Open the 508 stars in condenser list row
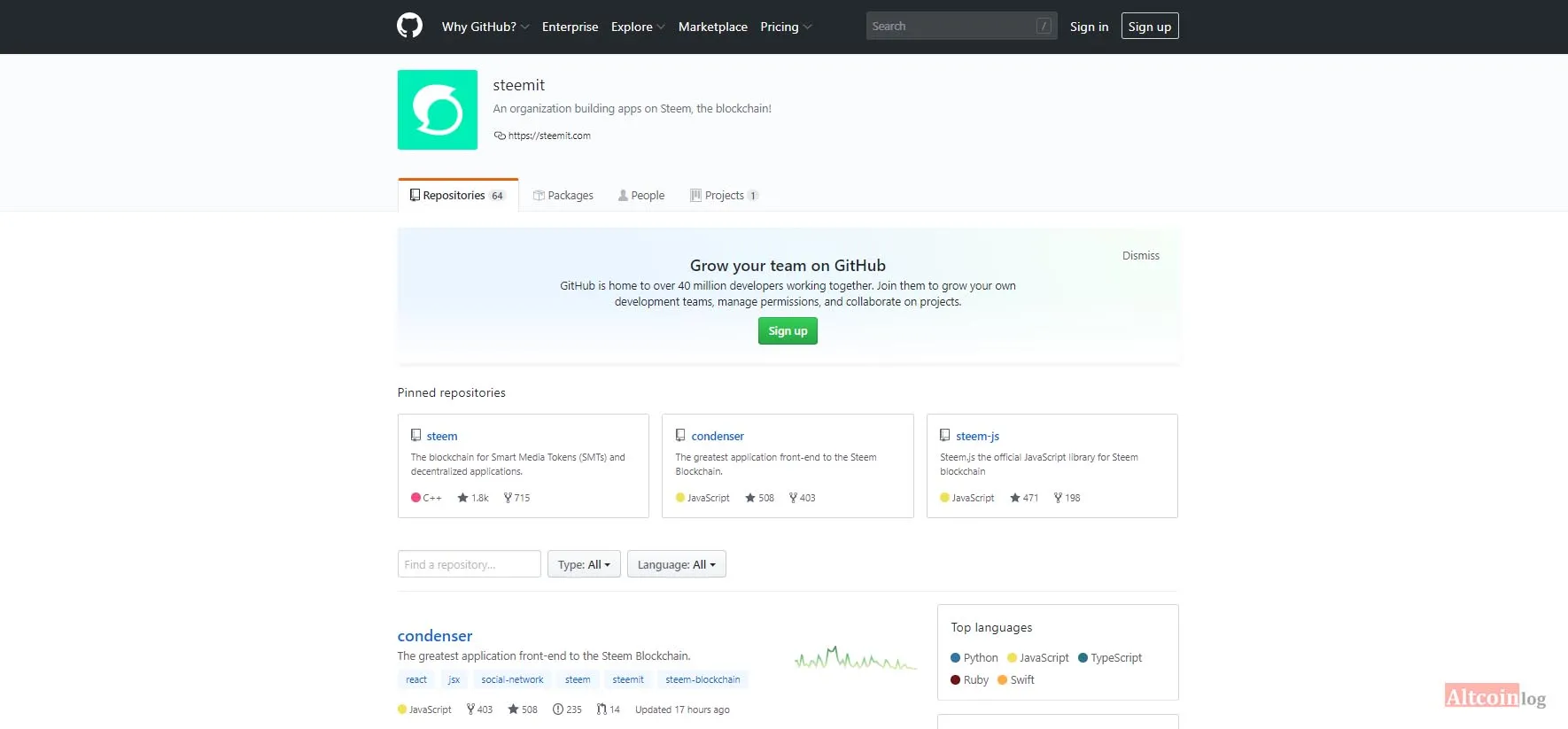The image size is (1568, 729). [523, 710]
